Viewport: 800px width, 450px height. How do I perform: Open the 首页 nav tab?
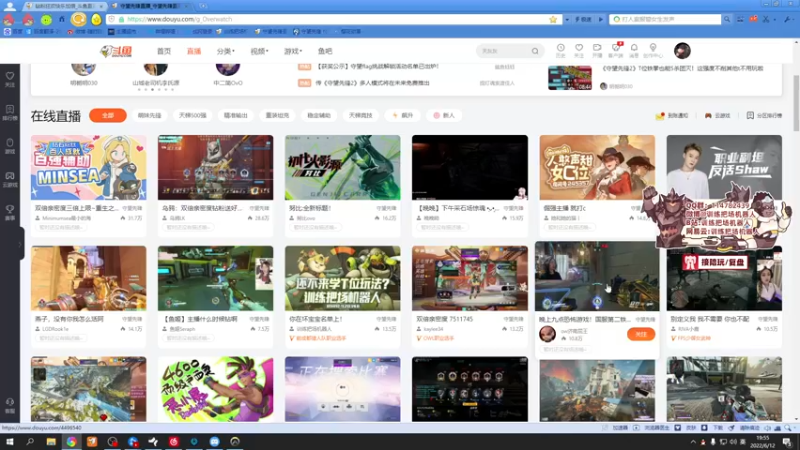tap(164, 51)
